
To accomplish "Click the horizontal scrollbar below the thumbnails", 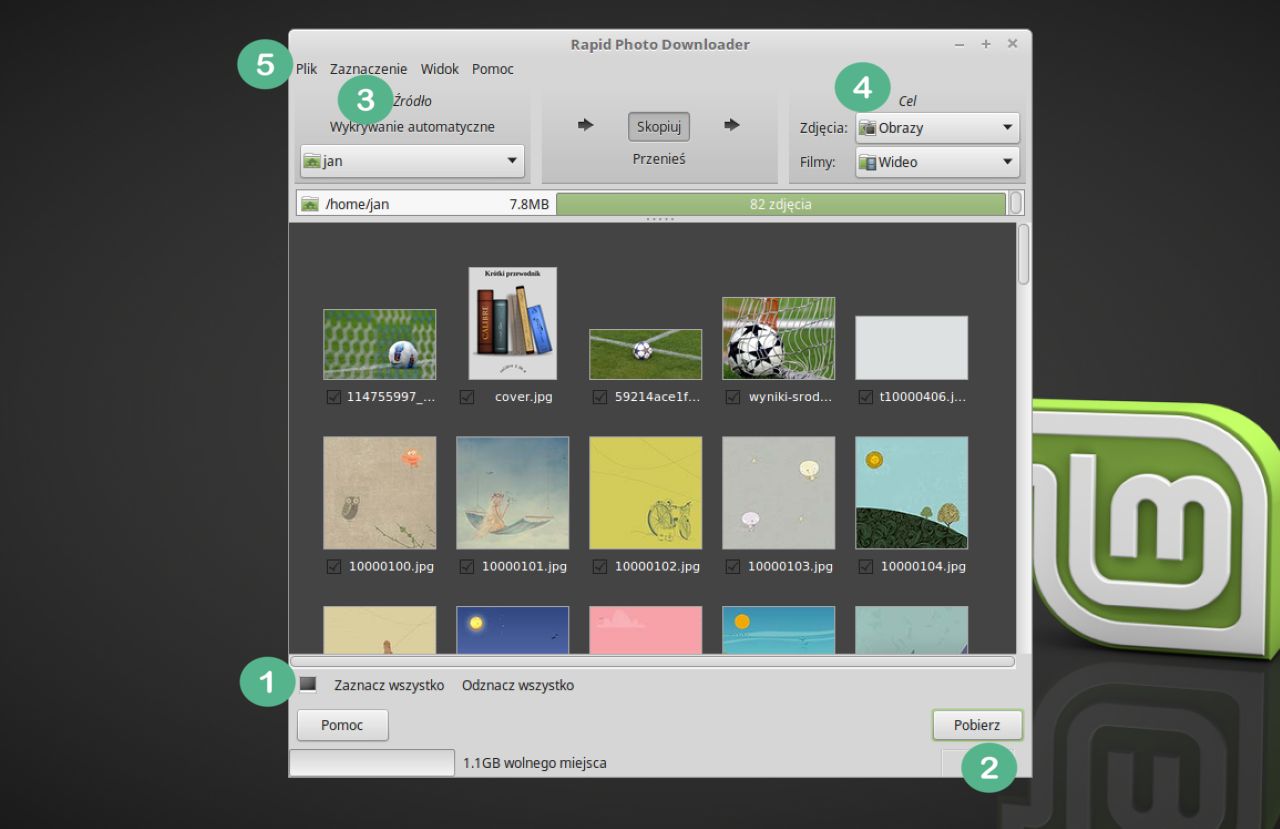I will (652, 661).
